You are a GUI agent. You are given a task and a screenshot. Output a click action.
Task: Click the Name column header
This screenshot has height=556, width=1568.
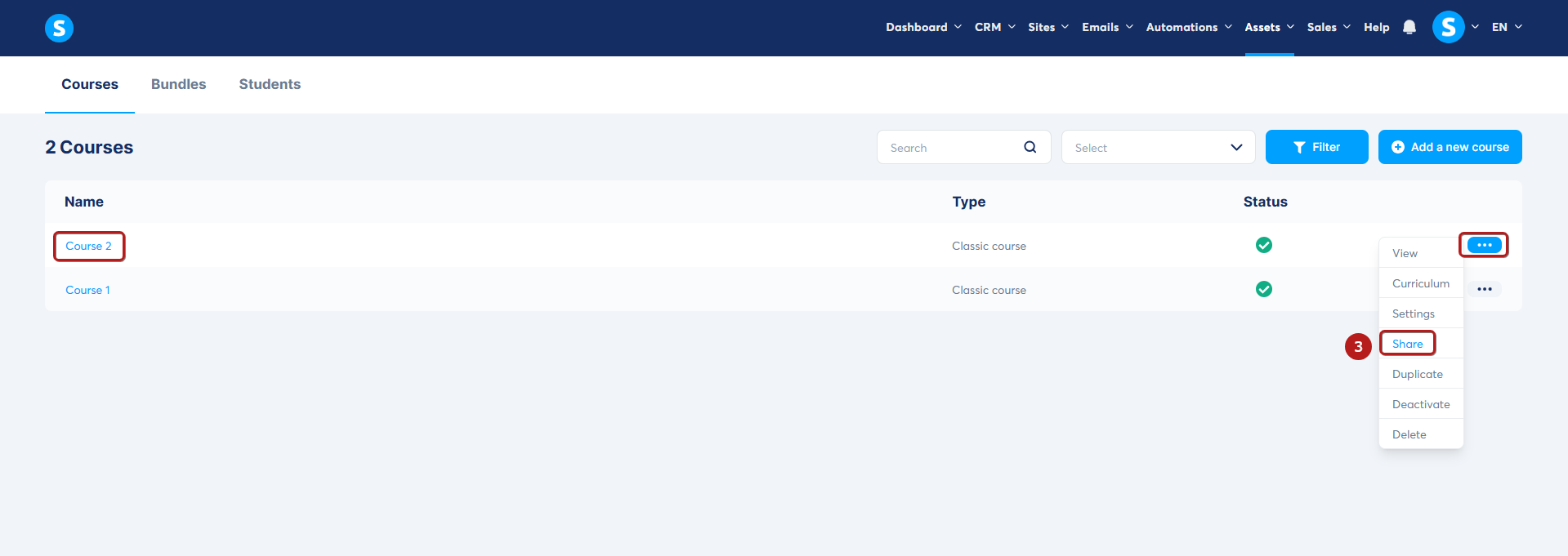pyautogui.click(x=84, y=202)
